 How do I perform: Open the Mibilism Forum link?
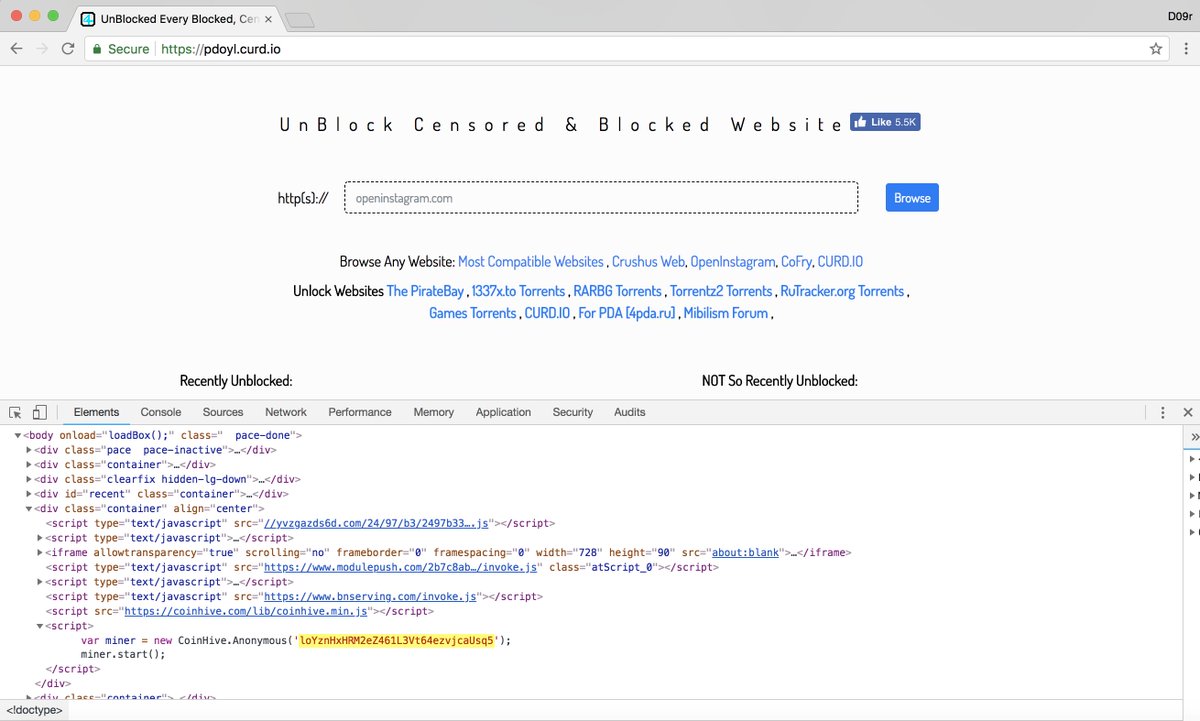727,314
